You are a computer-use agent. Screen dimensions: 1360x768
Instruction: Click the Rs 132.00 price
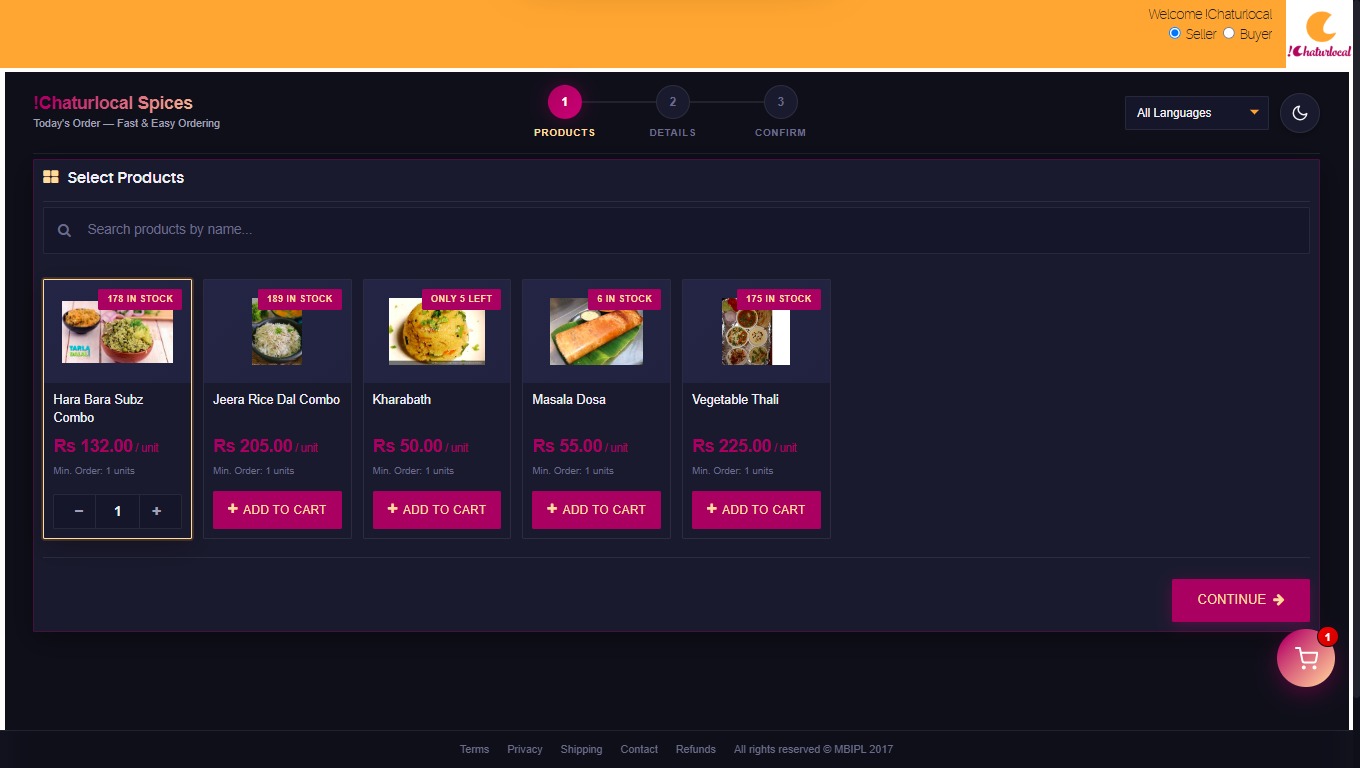click(93, 446)
